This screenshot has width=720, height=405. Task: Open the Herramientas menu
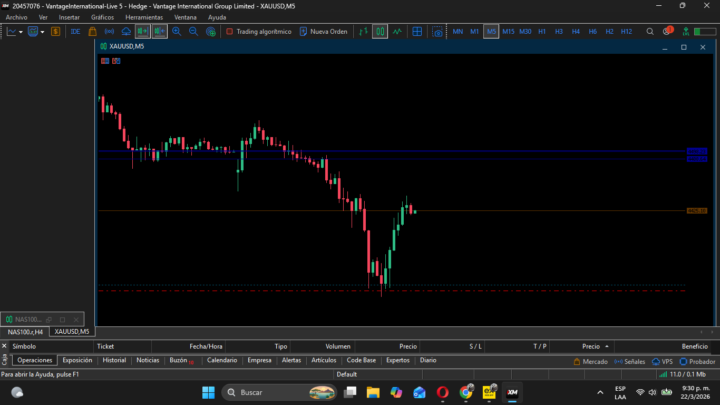point(144,17)
